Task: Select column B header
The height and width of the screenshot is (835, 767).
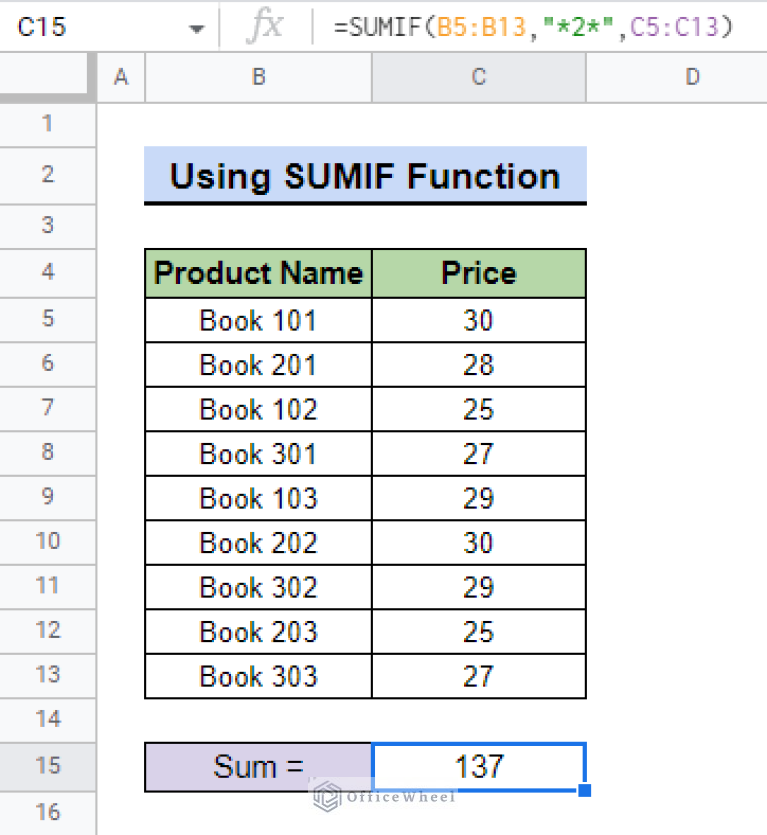Action: pos(258,77)
